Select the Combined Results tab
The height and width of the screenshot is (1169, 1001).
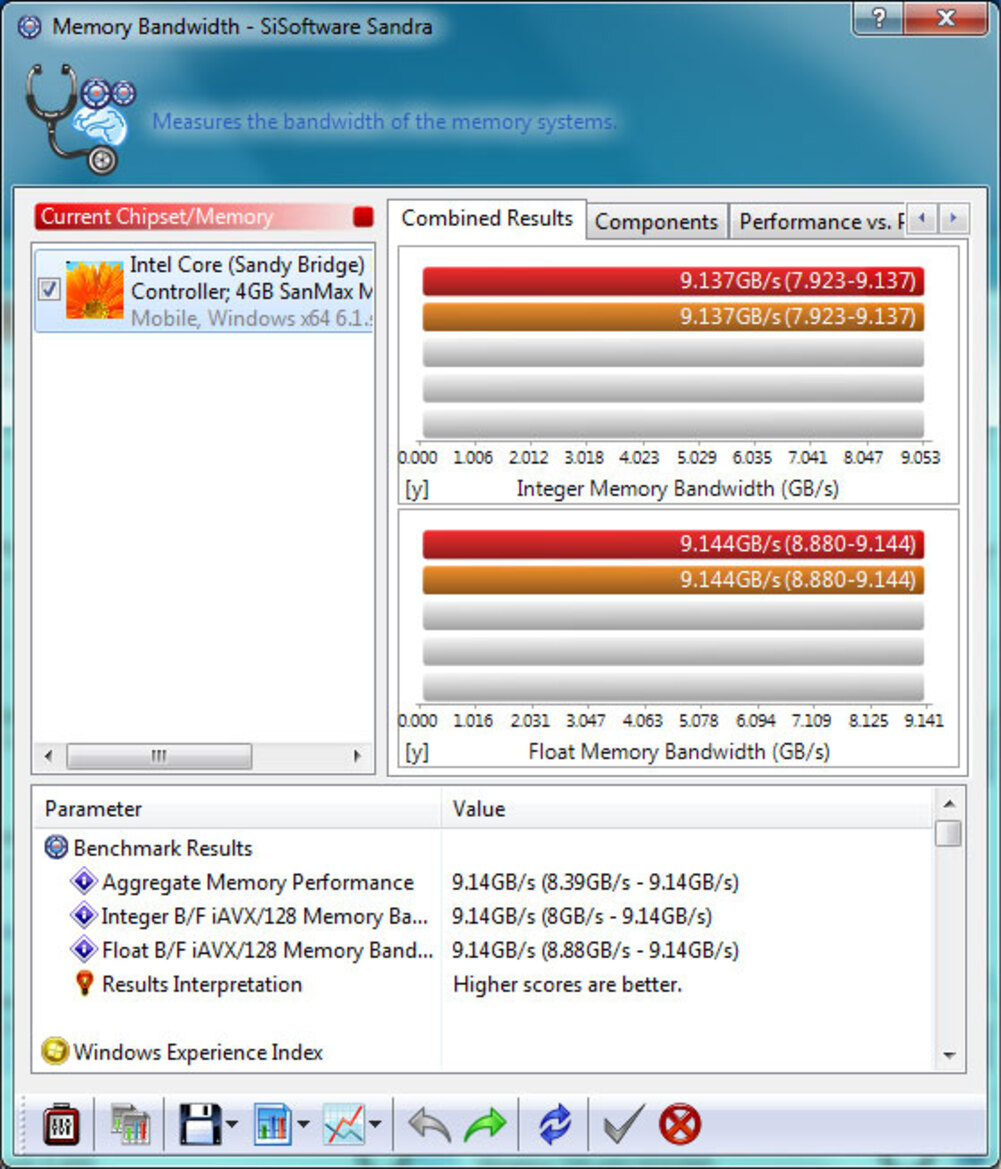[487, 218]
